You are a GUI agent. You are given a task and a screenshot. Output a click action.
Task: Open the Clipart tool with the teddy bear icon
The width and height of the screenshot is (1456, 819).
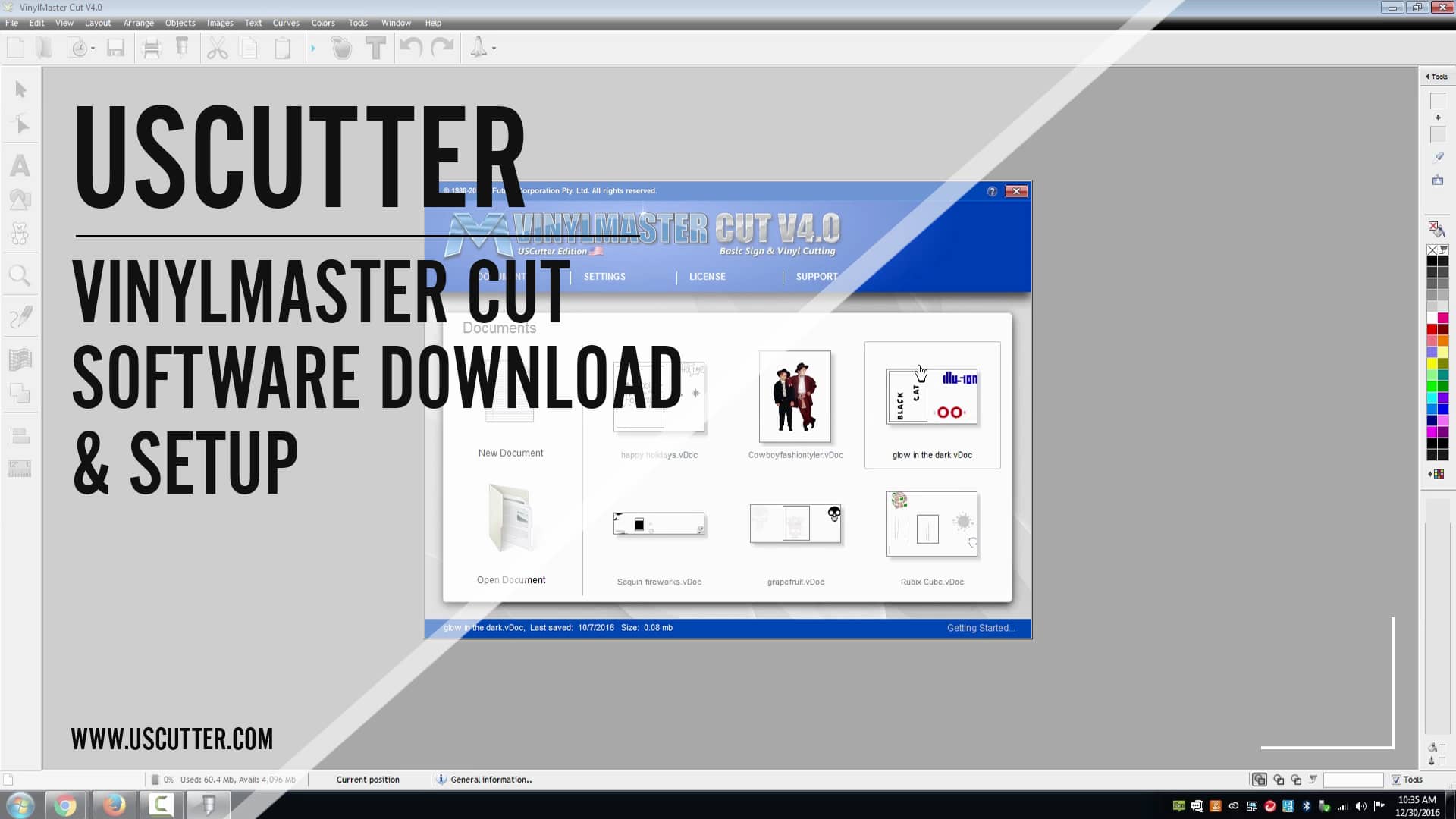[20, 233]
